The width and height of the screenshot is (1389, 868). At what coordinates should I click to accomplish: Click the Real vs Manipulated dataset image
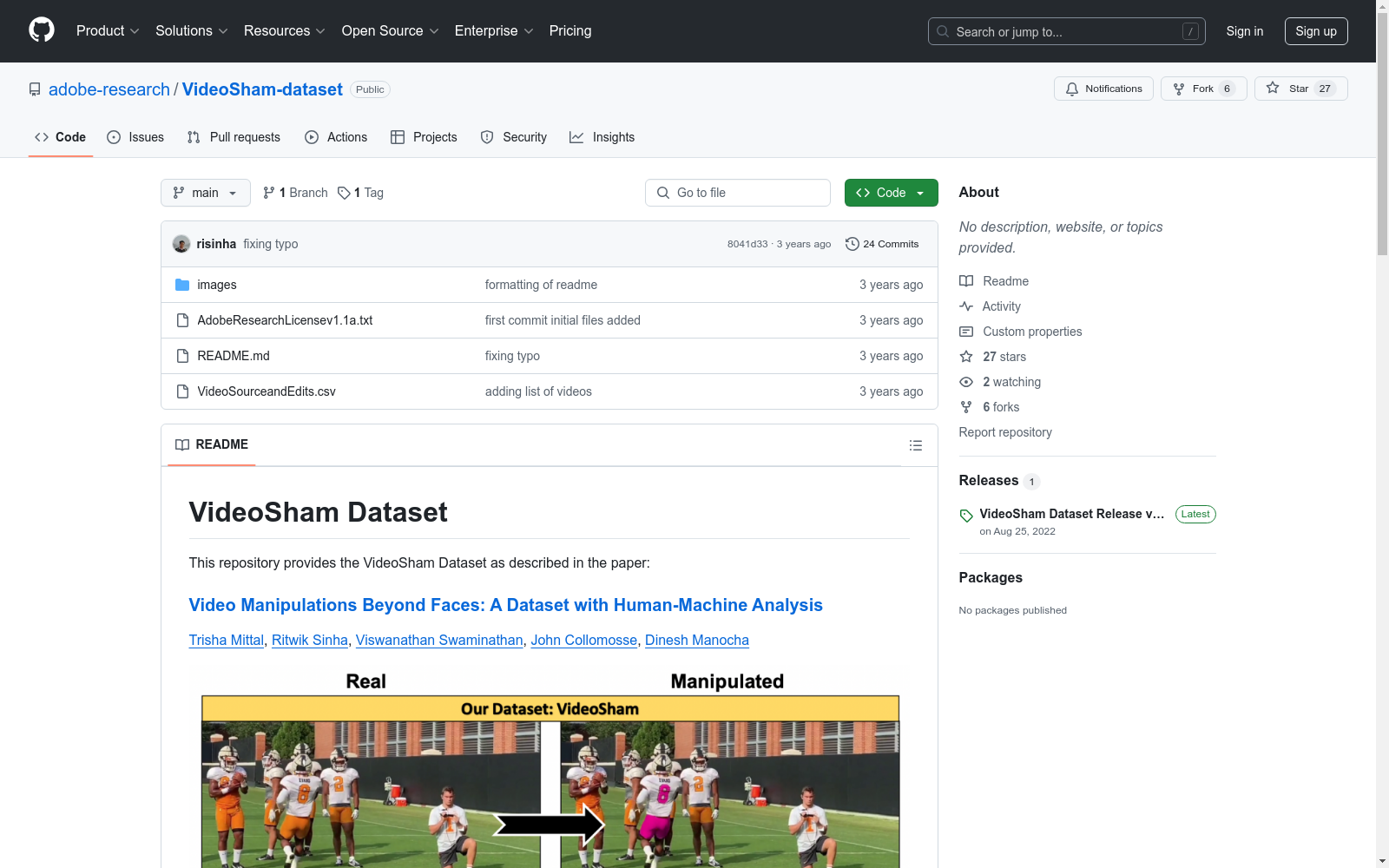(549, 767)
